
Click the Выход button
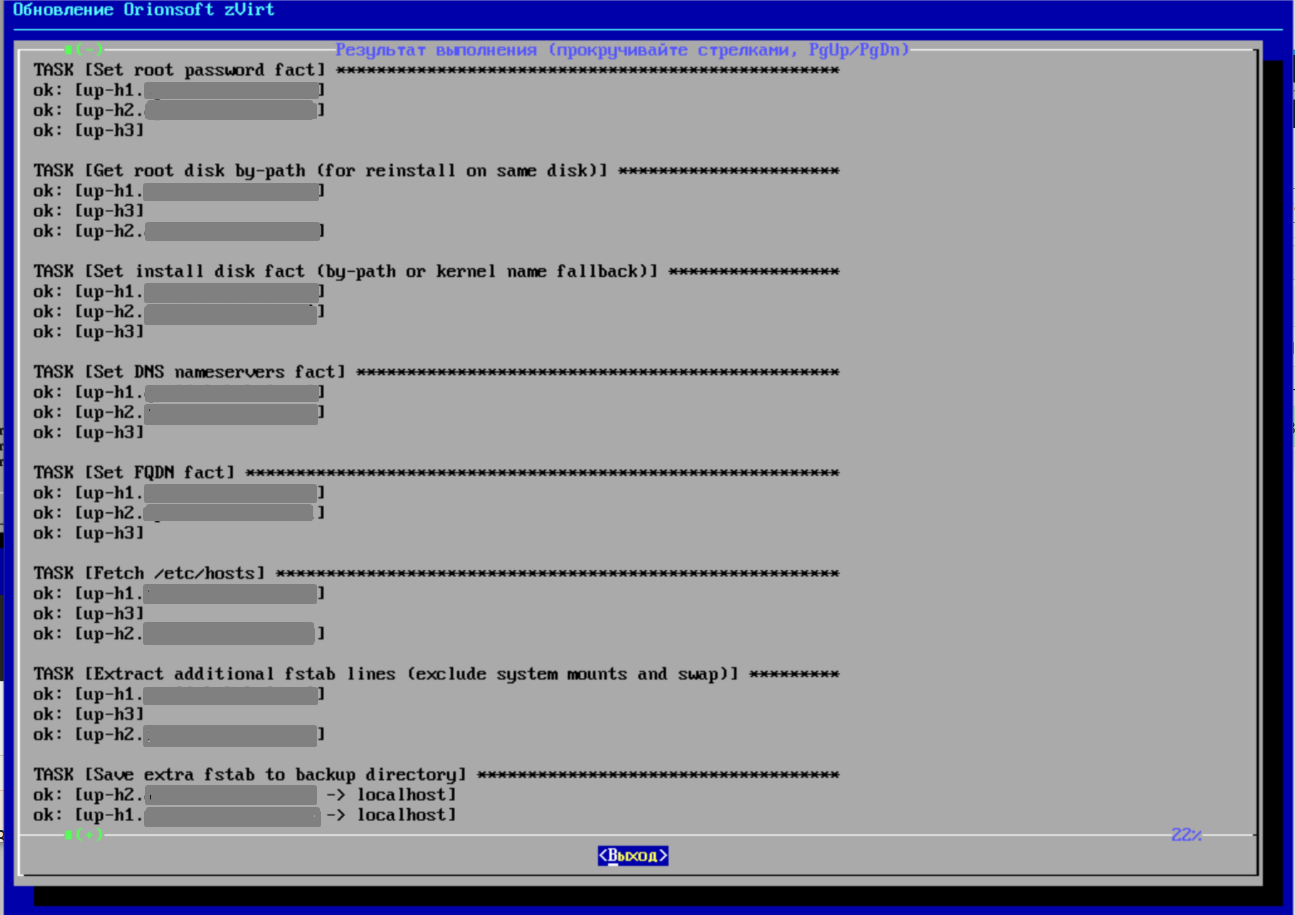(x=633, y=856)
